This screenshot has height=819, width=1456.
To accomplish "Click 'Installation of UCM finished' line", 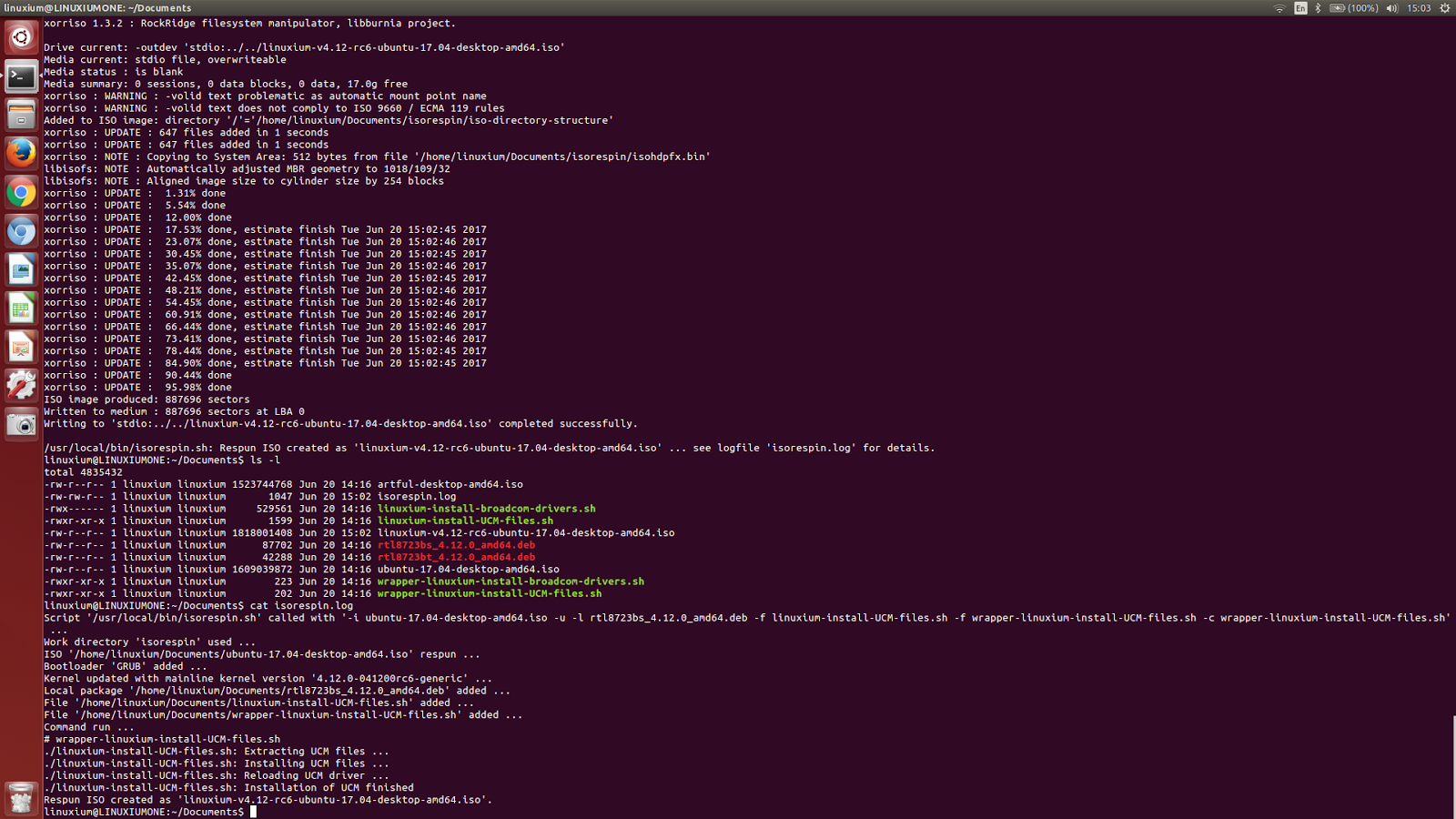I will (x=228, y=788).
